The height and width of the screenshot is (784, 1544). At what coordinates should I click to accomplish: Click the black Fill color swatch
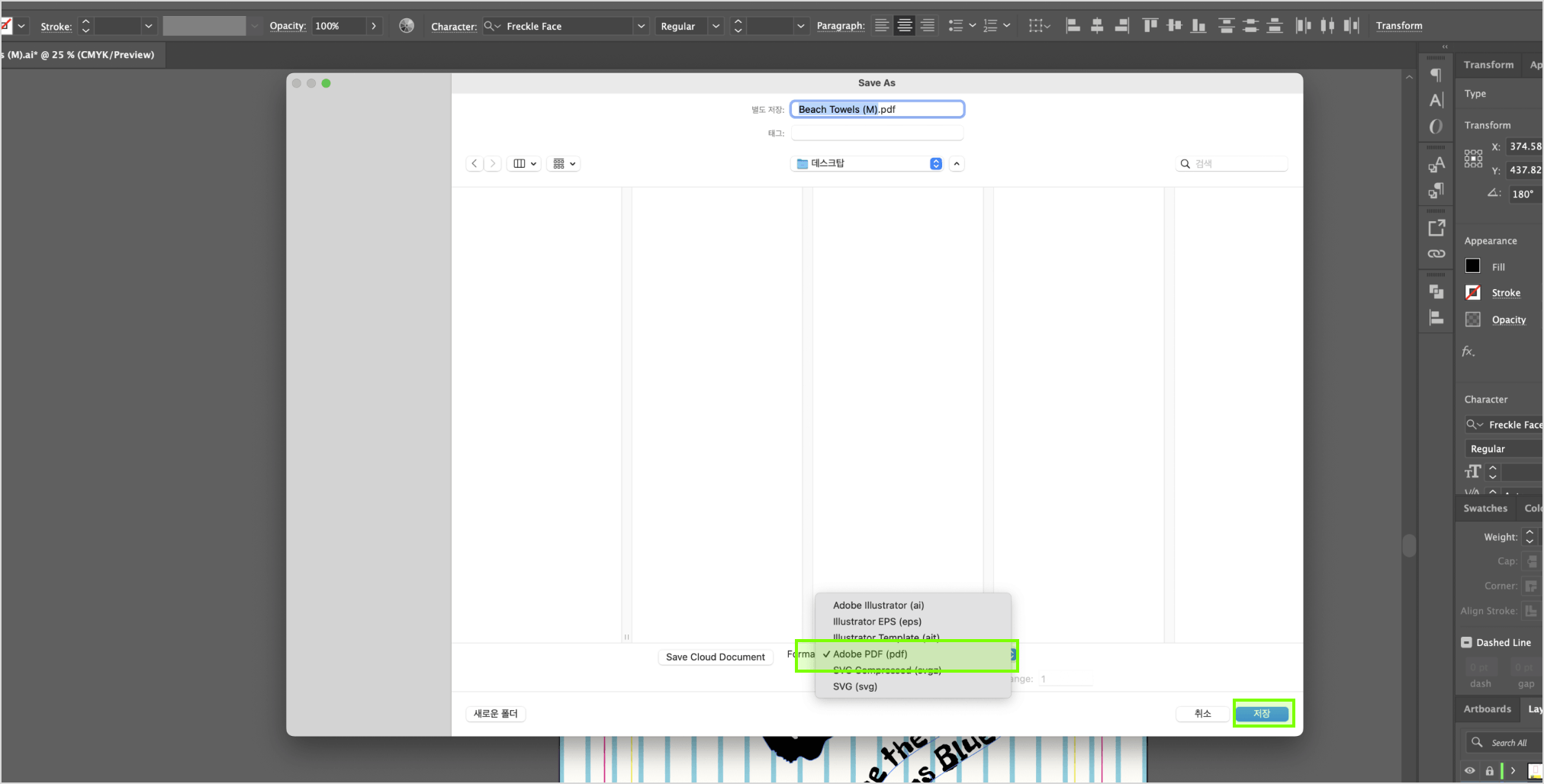(1473, 266)
